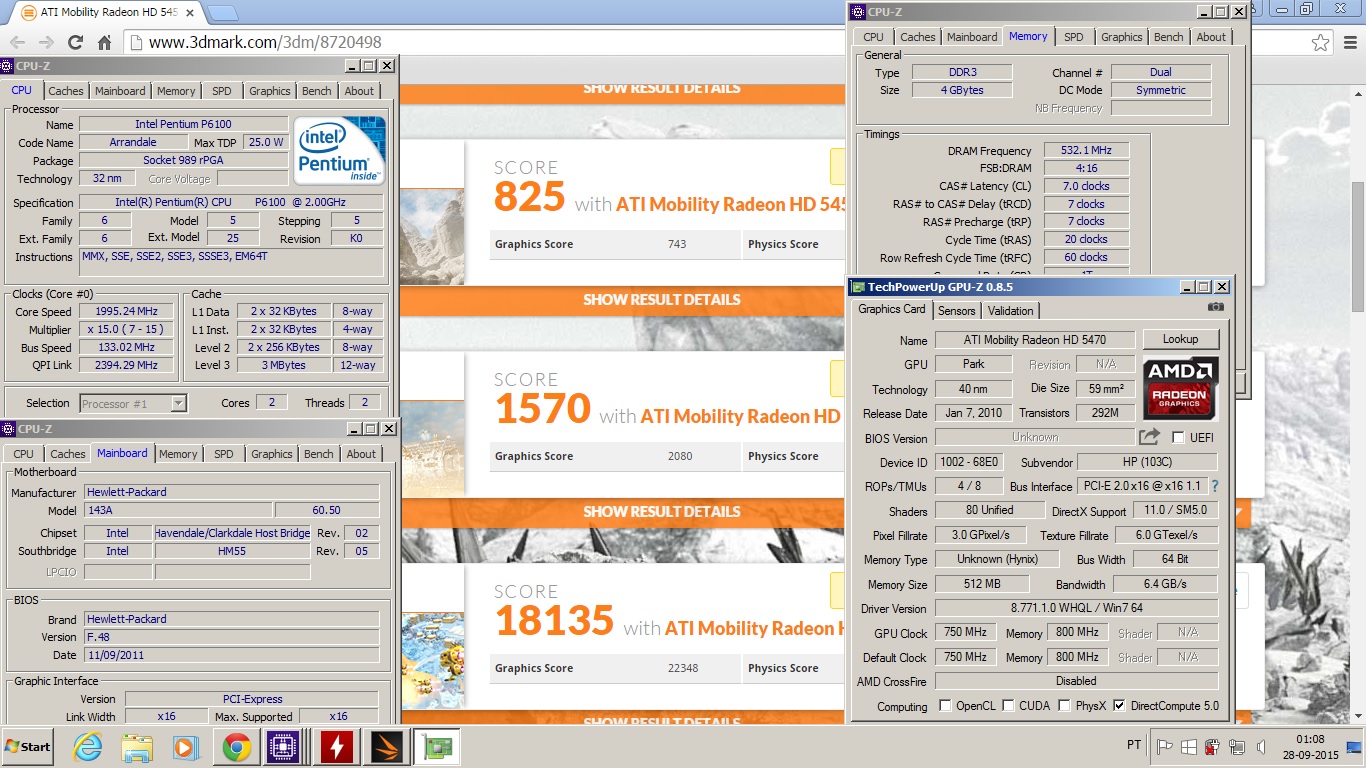Click Chrome's forward navigation arrow
Image resolution: width=1366 pixels, height=768 pixels.
click(x=46, y=42)
